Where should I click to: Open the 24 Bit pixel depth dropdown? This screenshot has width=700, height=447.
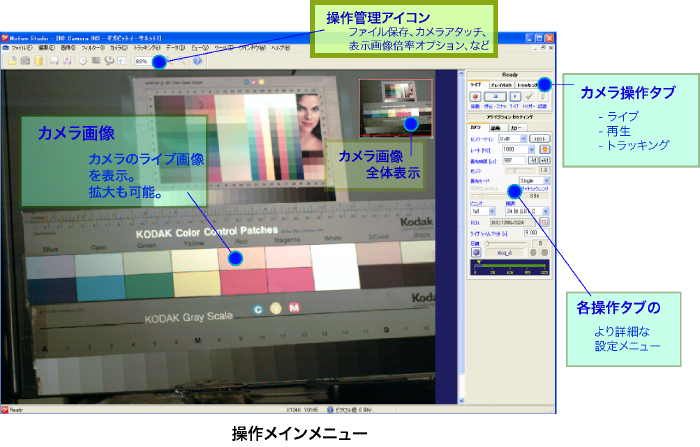point(527,211)
